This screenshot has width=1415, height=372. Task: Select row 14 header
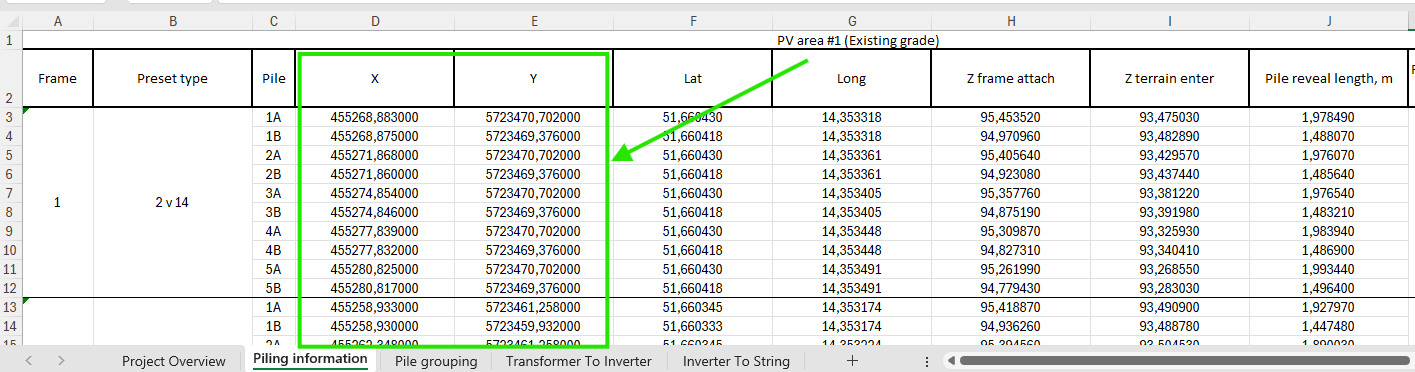(10, 326)
